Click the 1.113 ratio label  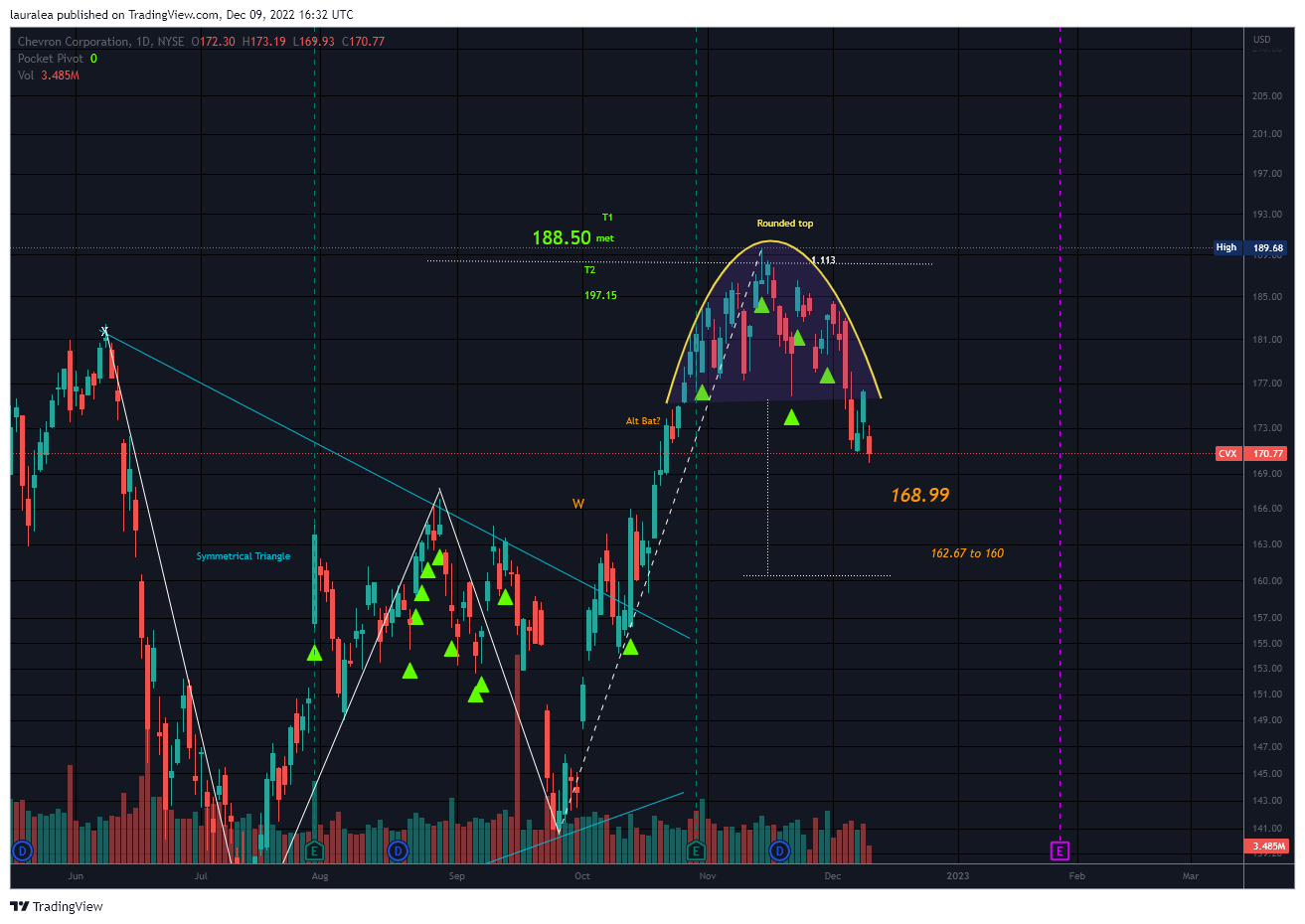point(823,260)
